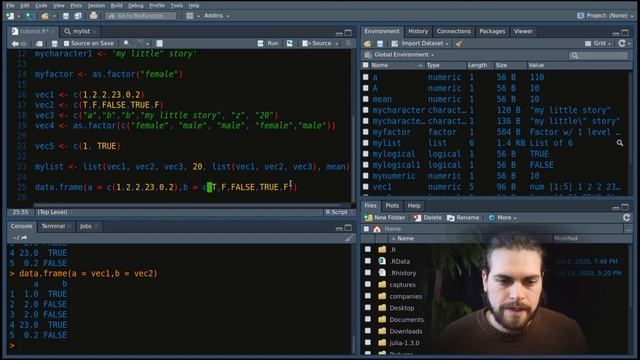The image size is (640, 360).
Task: Open the Session menu
Action: pyautogui.click(x=96, y=5)
